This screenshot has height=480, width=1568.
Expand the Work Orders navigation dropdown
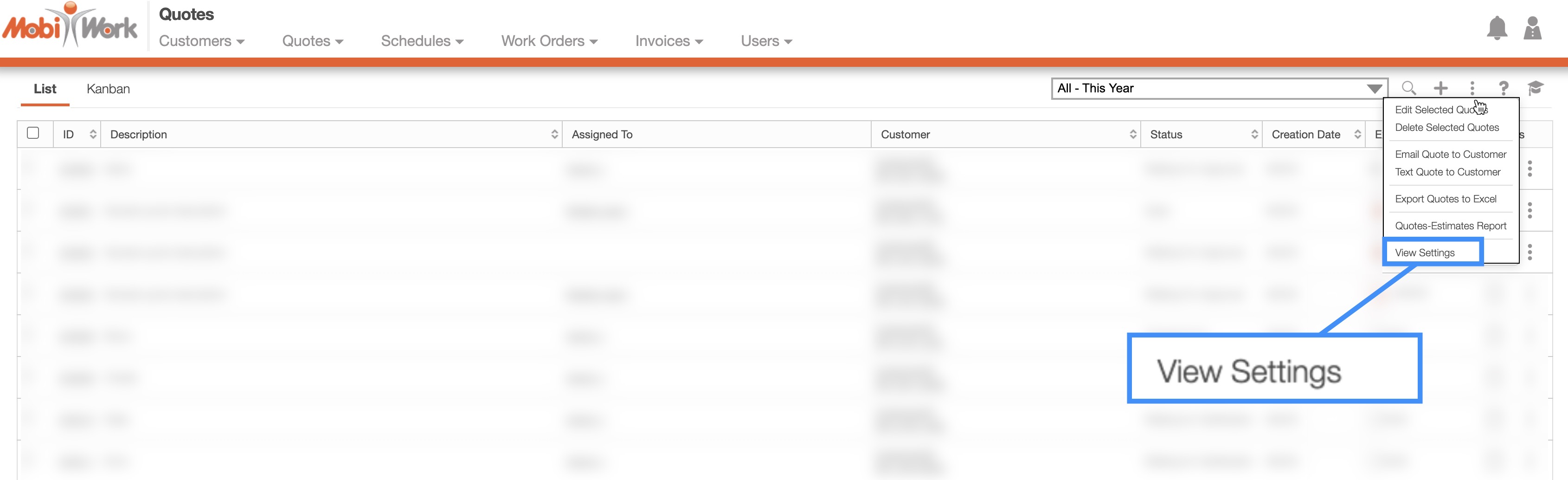[549, 41]
